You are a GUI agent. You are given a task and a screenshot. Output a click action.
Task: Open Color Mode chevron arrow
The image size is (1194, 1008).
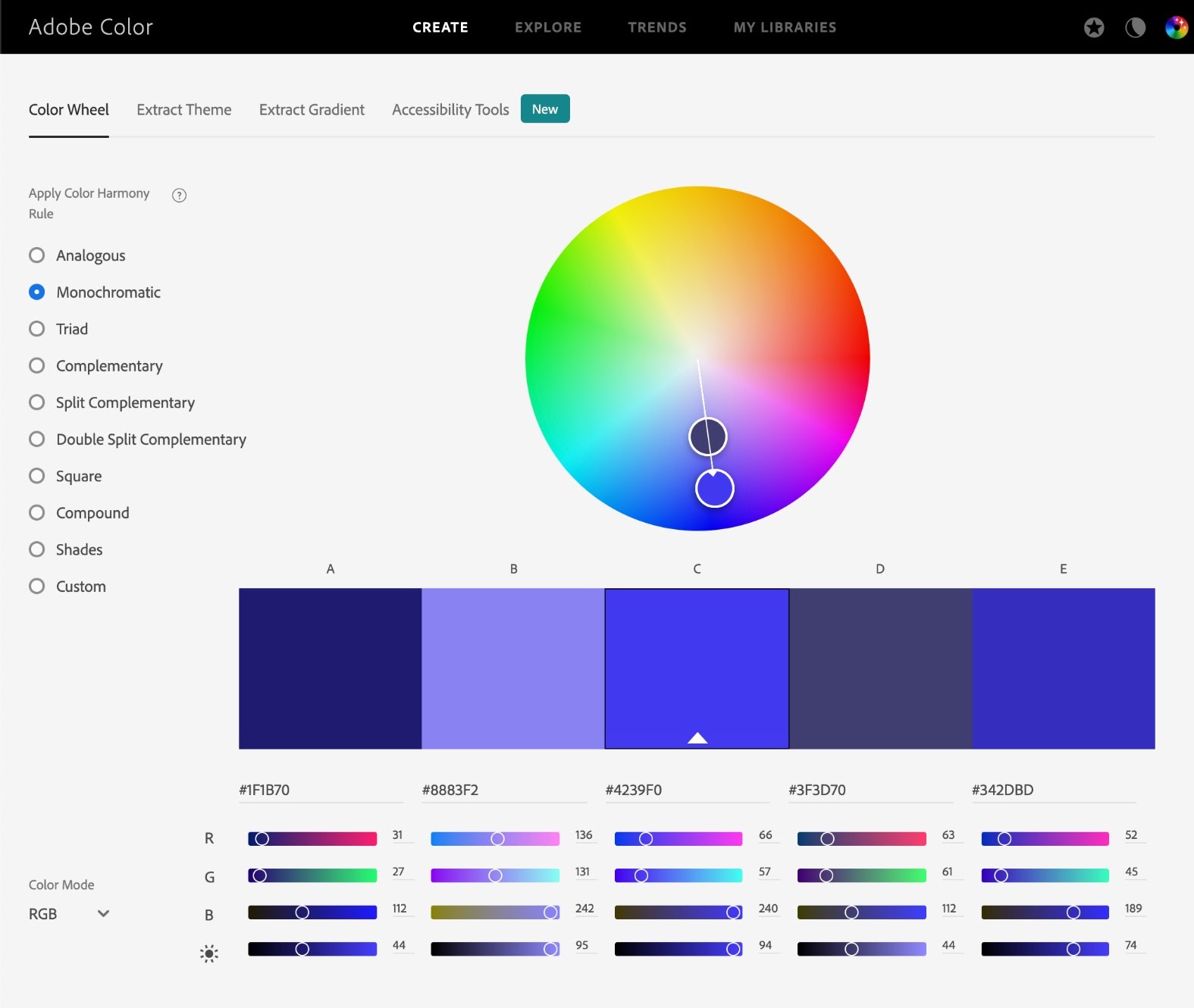[104, 913]
